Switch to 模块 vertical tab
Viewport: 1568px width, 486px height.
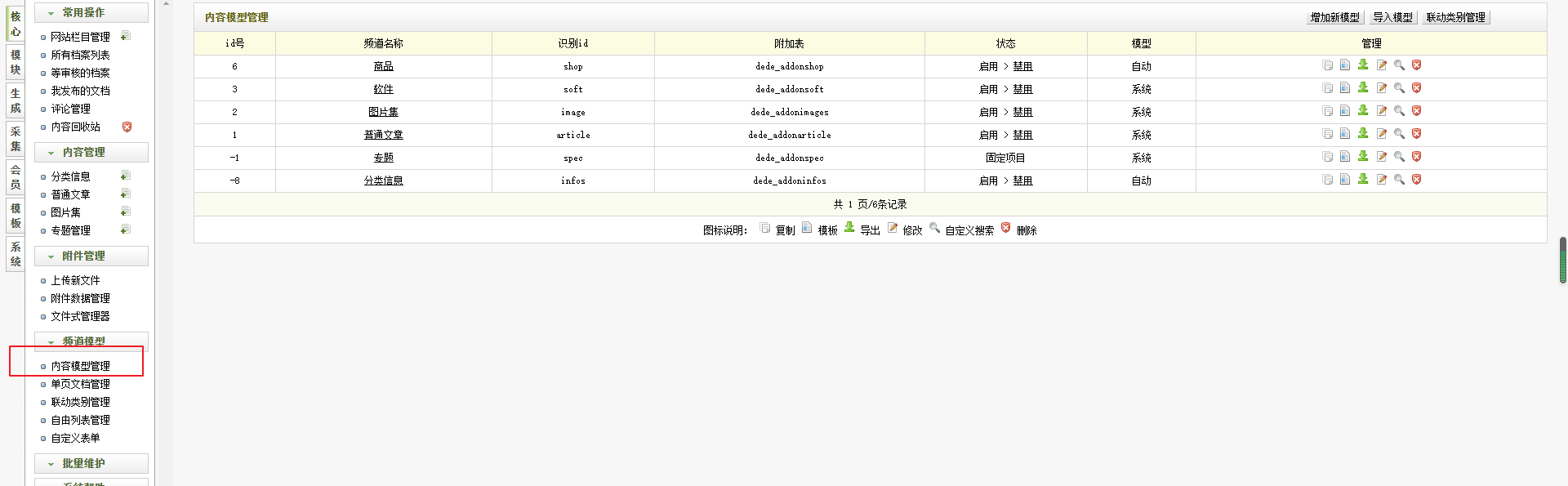[x=16, y=62]
